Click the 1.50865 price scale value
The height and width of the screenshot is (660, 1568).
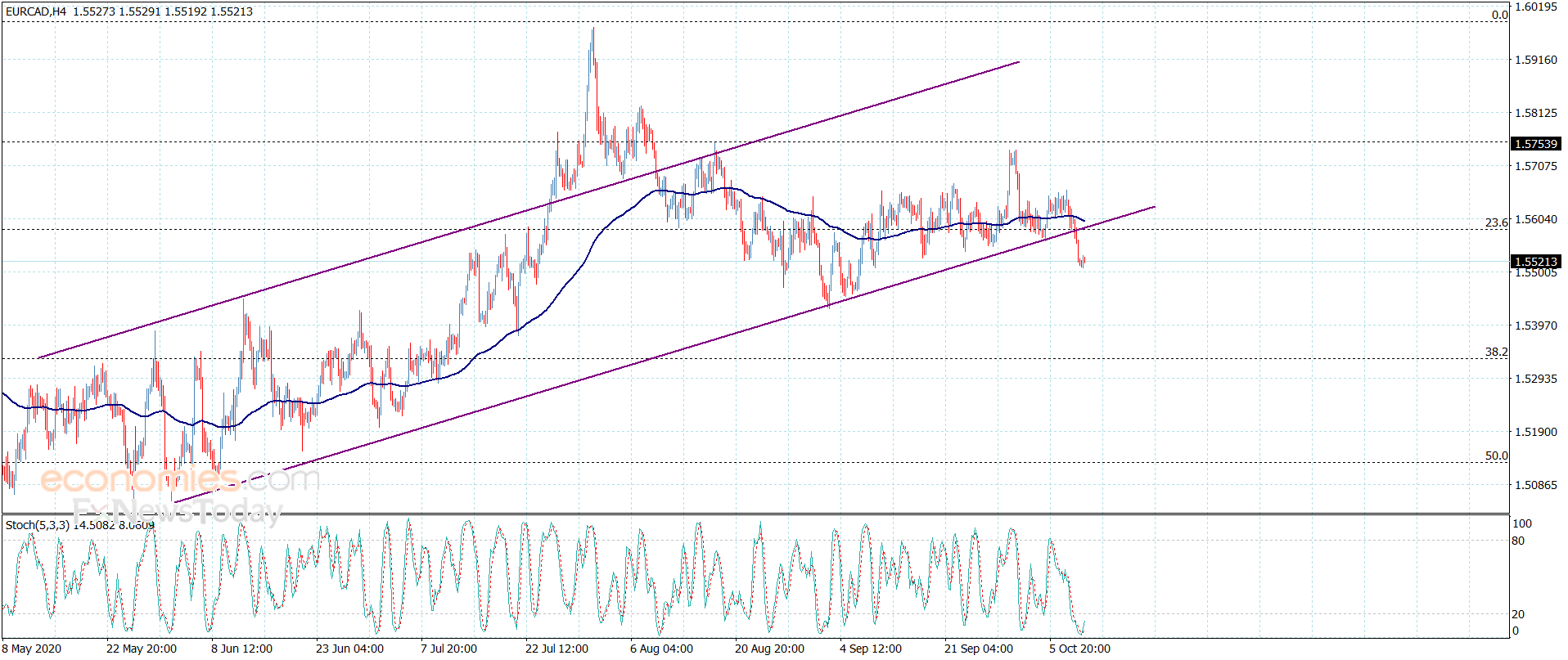[x=1536, y=485]
